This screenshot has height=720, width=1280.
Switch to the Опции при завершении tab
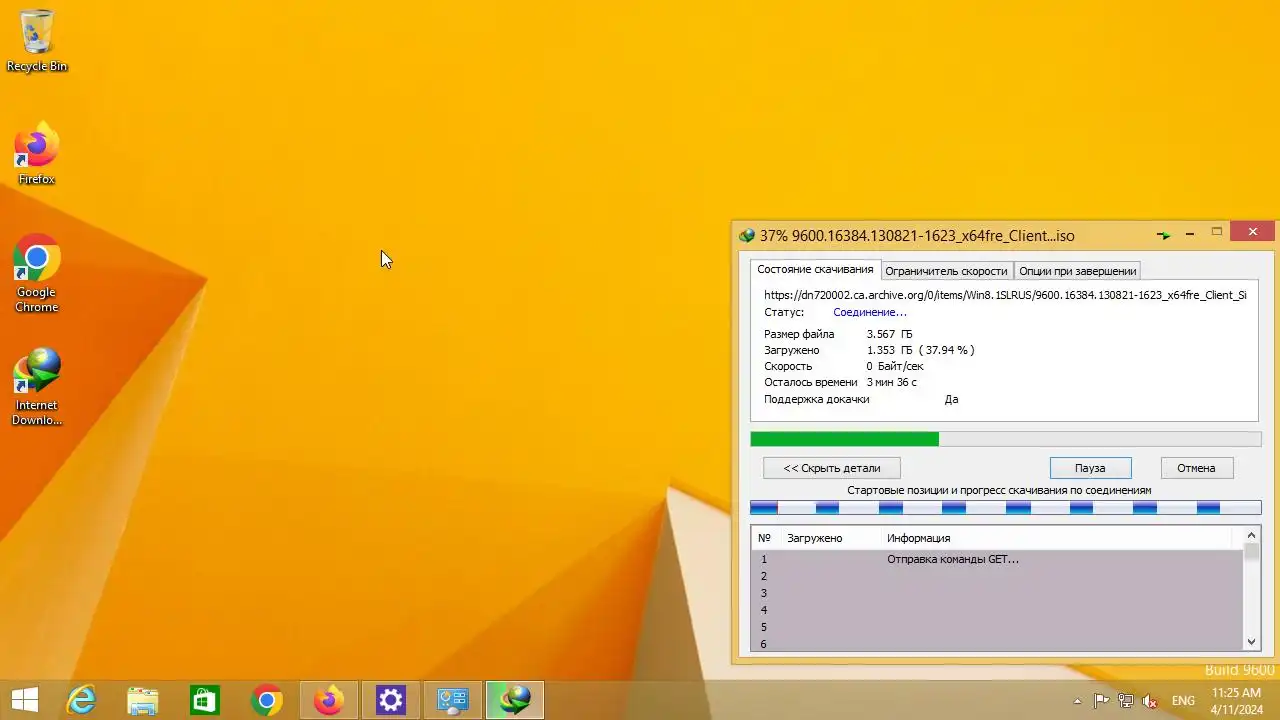[x=1077, y=271]
